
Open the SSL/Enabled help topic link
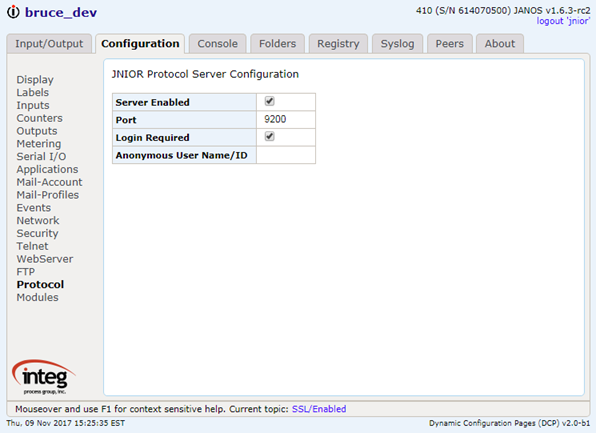click(319, 409)
